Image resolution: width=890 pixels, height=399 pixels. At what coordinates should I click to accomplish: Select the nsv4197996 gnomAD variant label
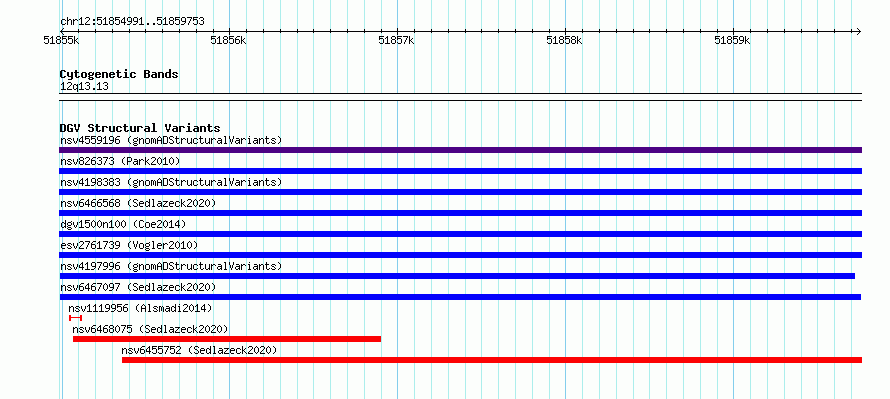pos(171,266)
